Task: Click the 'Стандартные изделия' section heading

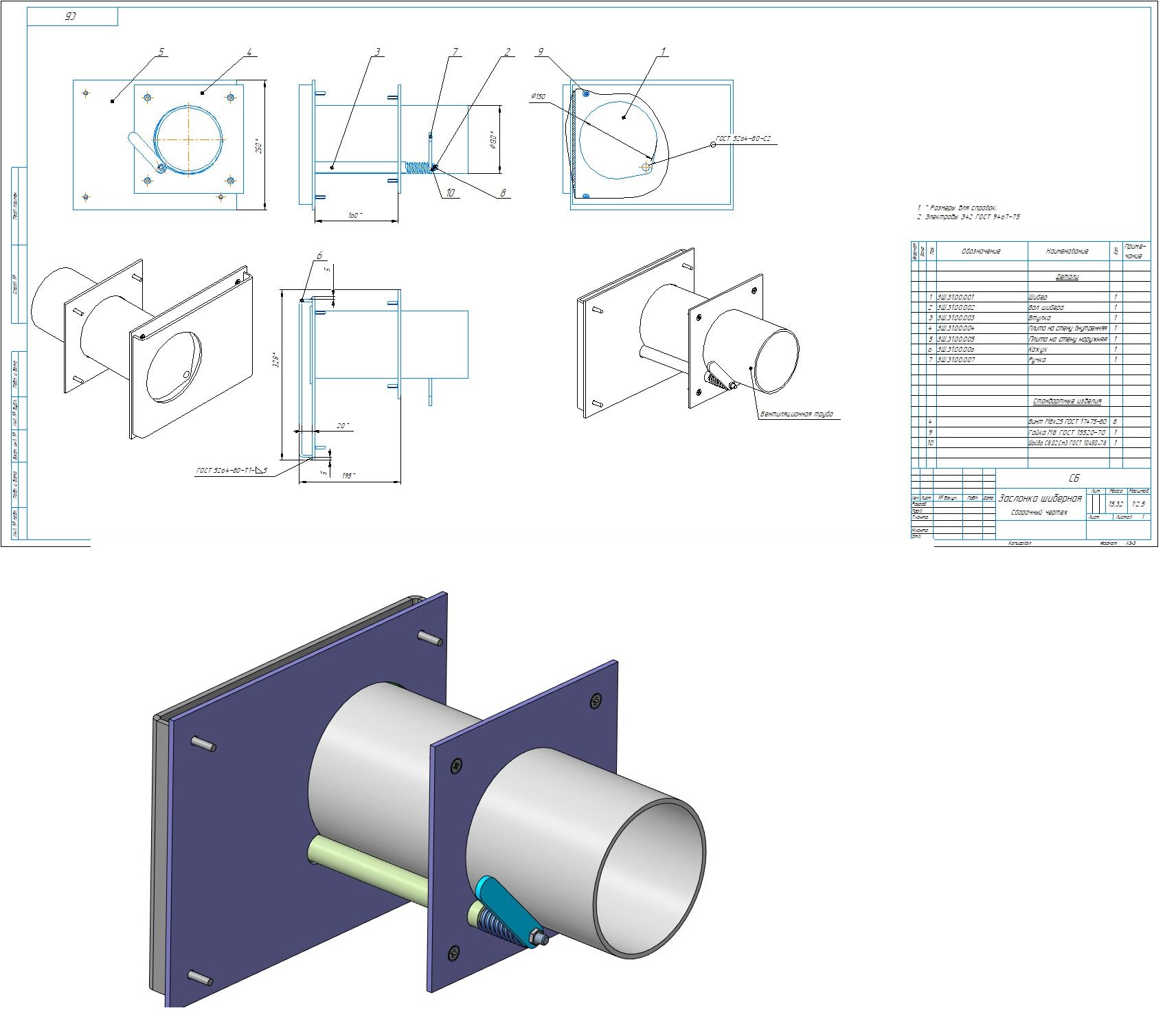Action: (1067, 401)
